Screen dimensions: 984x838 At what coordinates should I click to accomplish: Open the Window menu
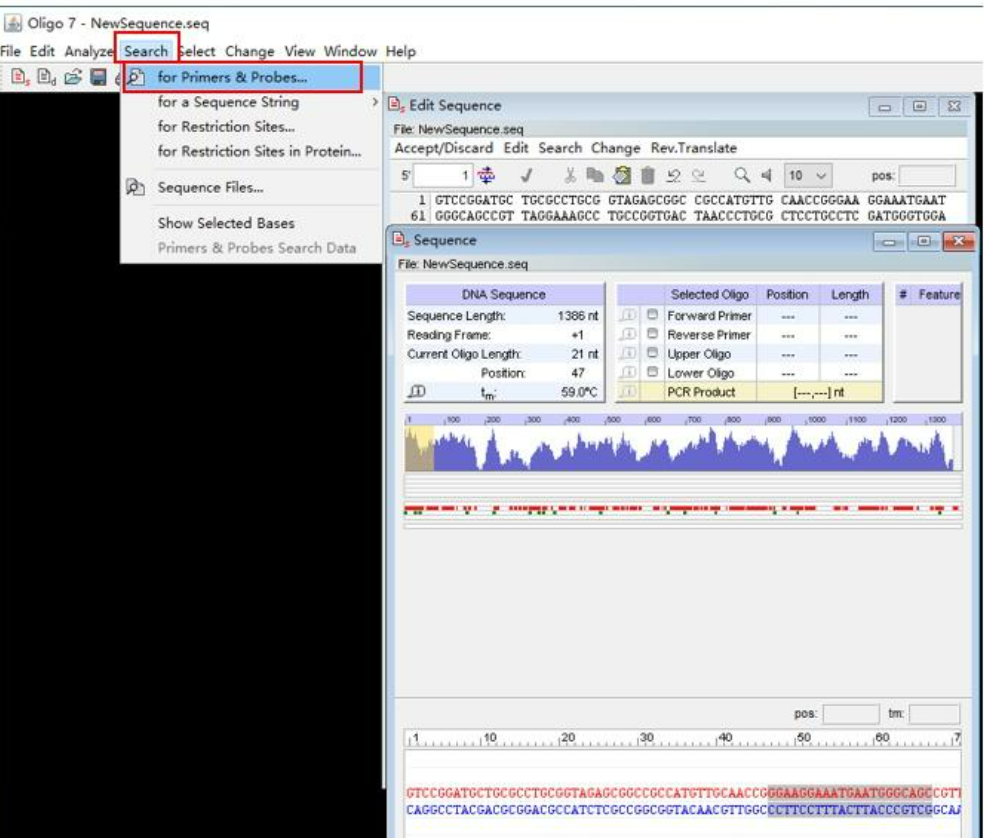[x=350, y=51]
